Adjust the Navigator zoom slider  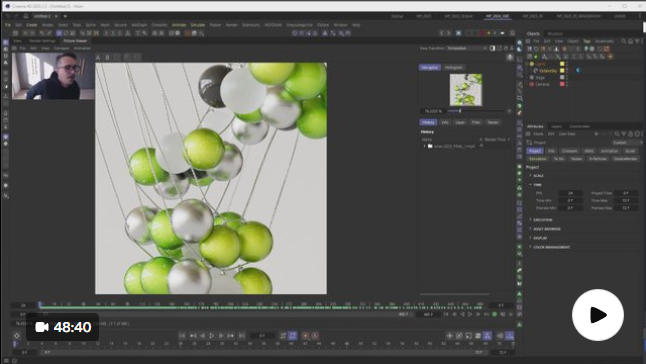(476, 111)
